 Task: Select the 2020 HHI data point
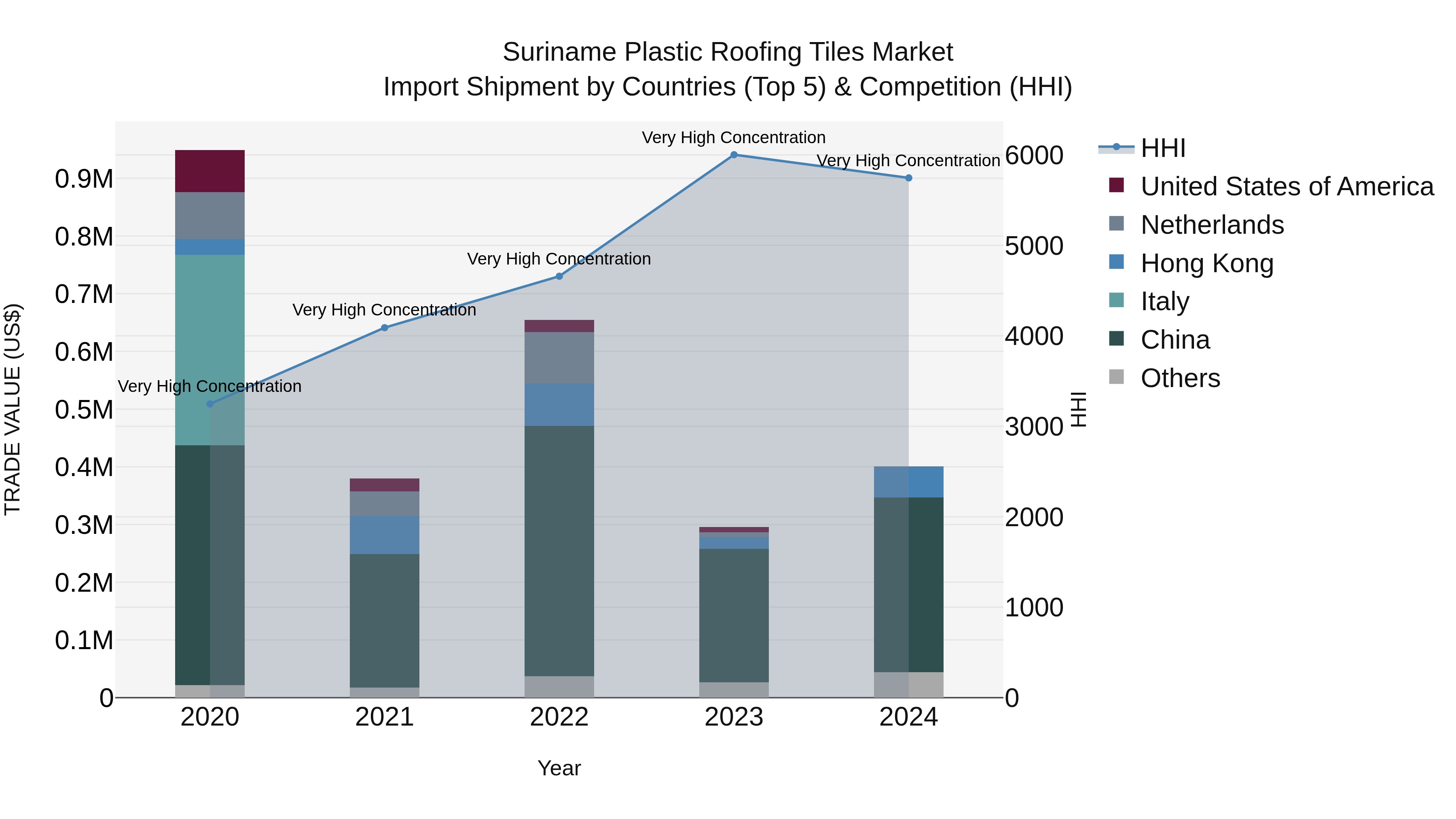tap(210, 404)
